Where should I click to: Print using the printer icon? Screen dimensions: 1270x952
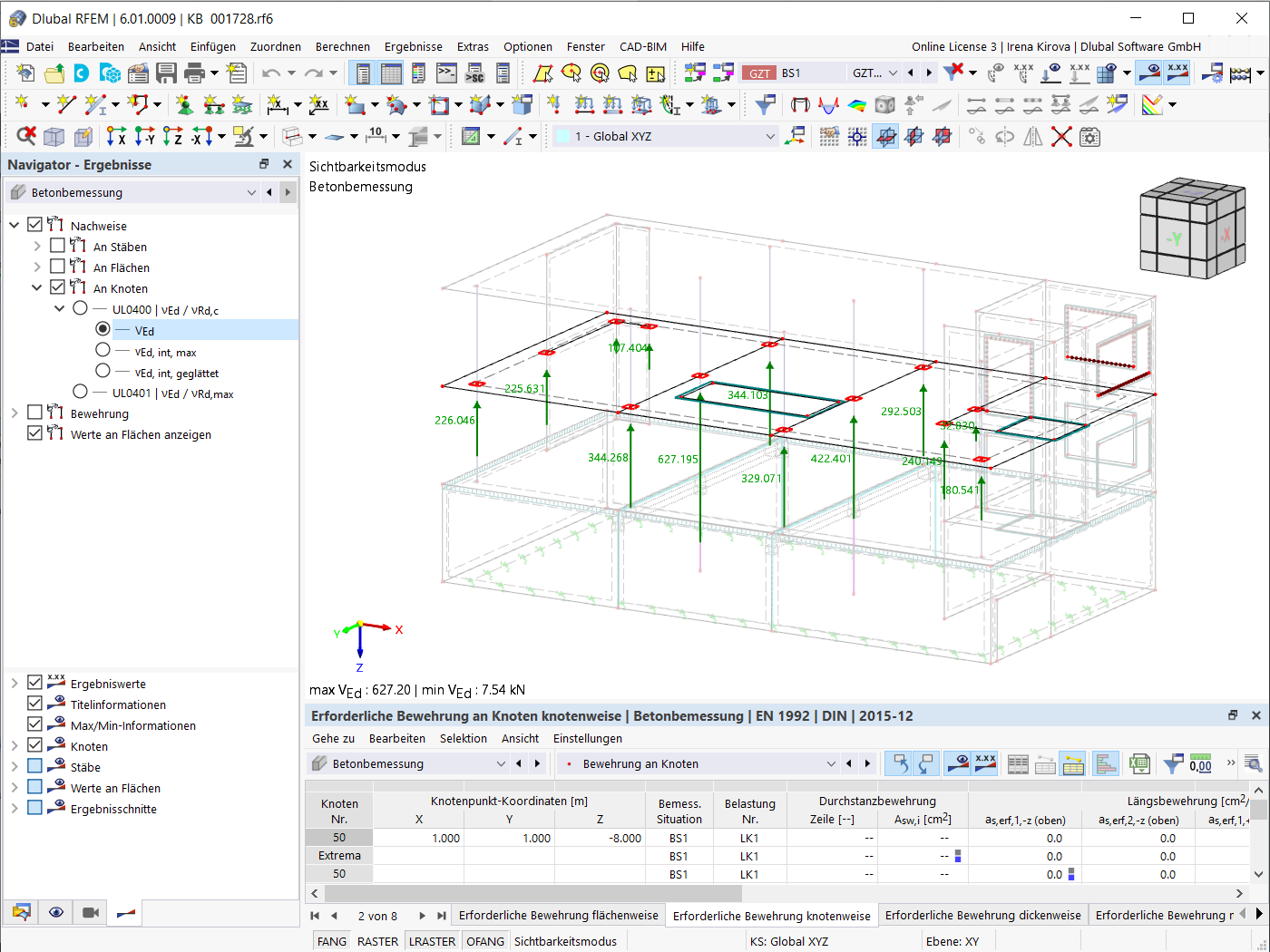pyautogui.click(x=194, y=73)
